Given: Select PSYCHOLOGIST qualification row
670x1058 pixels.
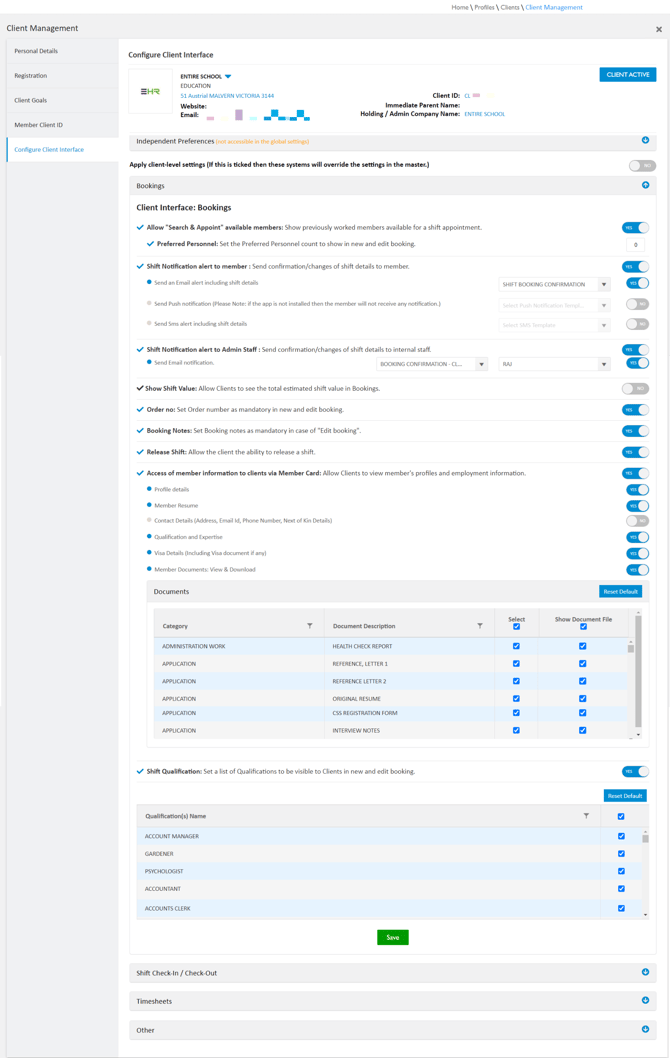Looking at the screenshot, I should point(389,871).
